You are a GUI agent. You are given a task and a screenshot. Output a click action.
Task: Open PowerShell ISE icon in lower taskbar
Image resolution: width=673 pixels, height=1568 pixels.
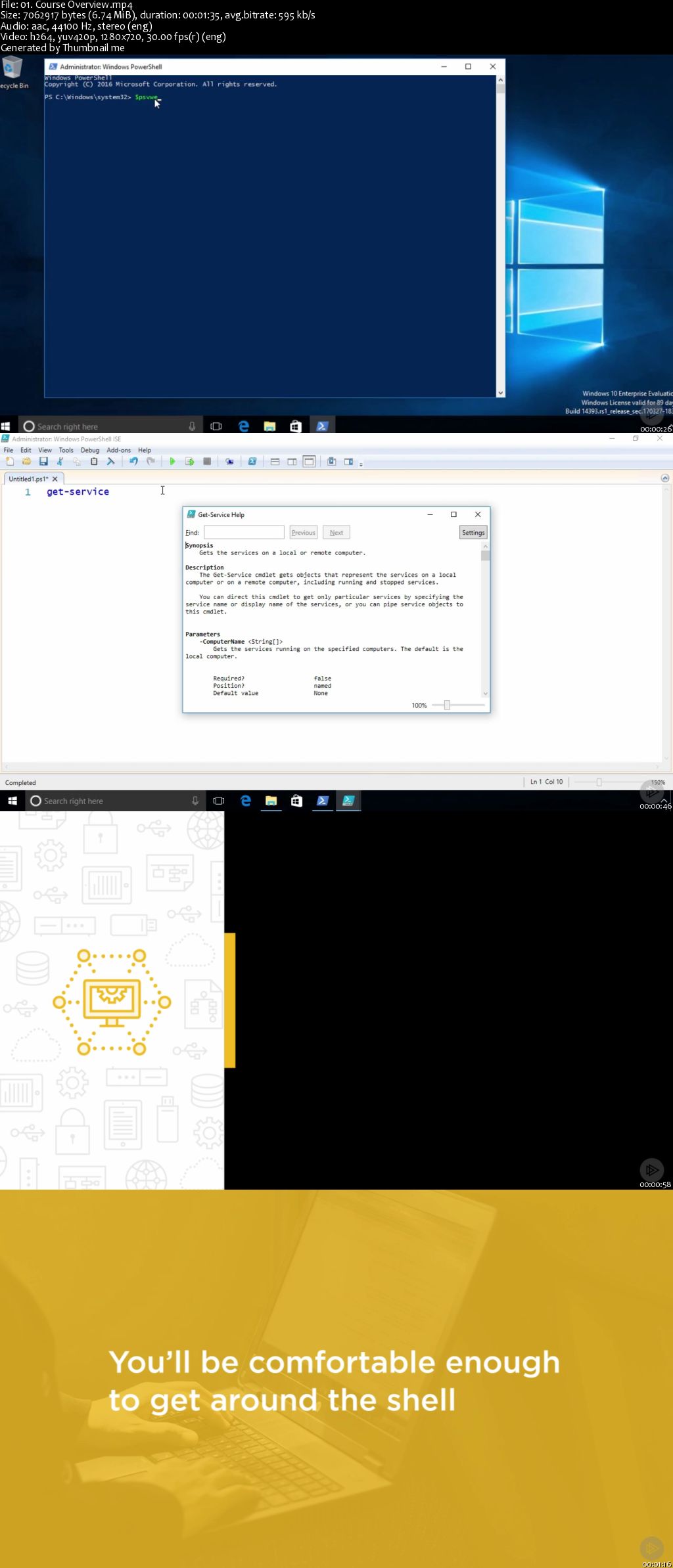coord(348,801)
